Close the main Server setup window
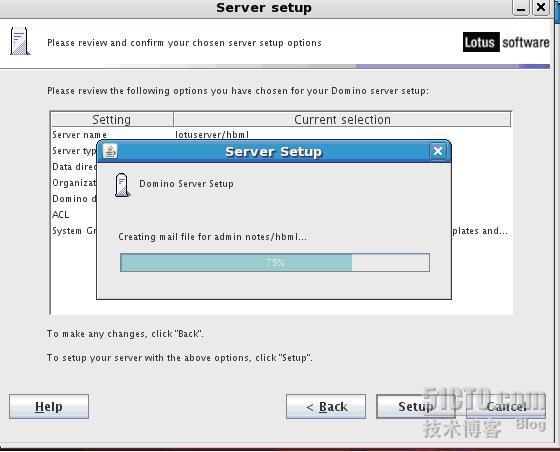The height and width of the screenshot is (452, 560). pos(541,7)
